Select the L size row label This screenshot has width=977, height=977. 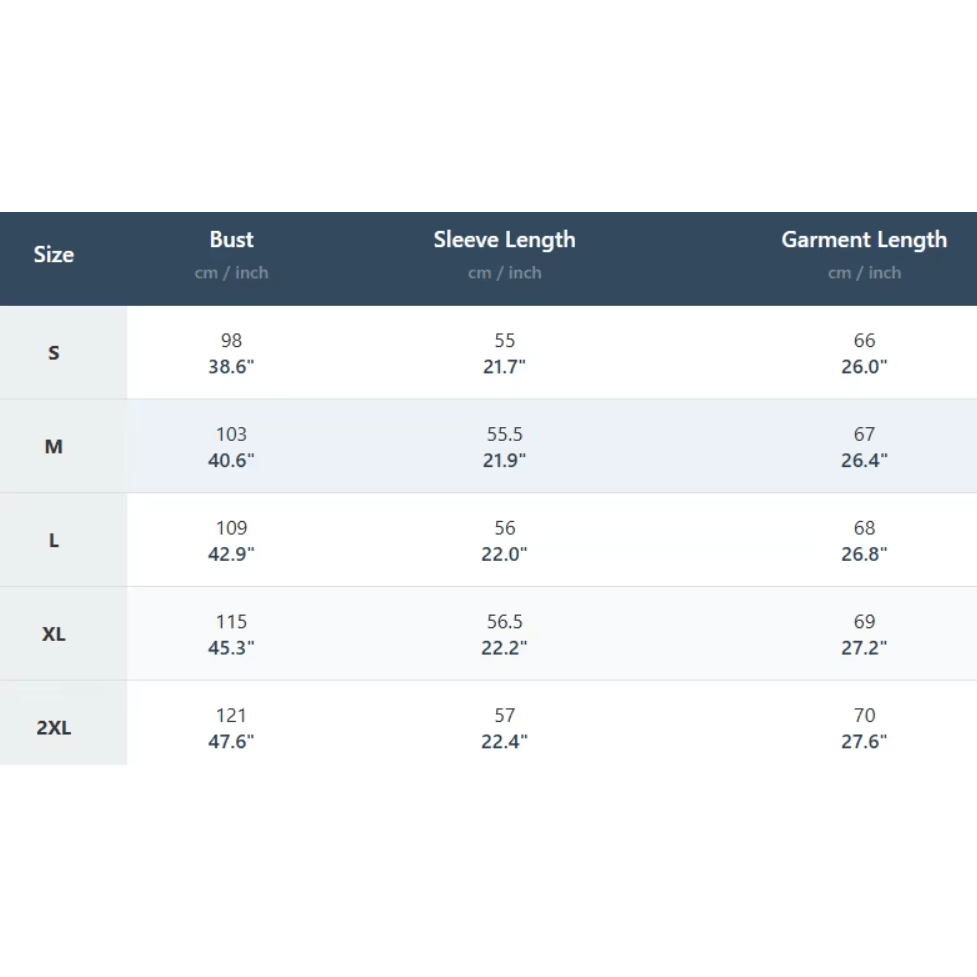pos(54,541)
